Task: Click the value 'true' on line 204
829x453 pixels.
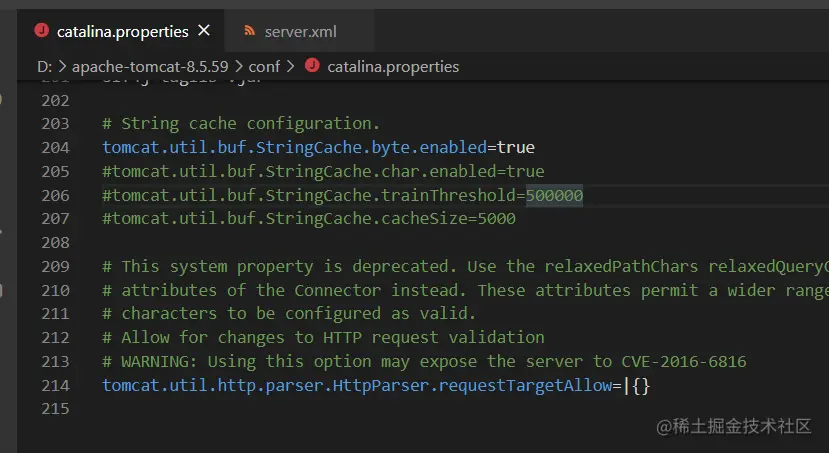Action: (515, 147)
